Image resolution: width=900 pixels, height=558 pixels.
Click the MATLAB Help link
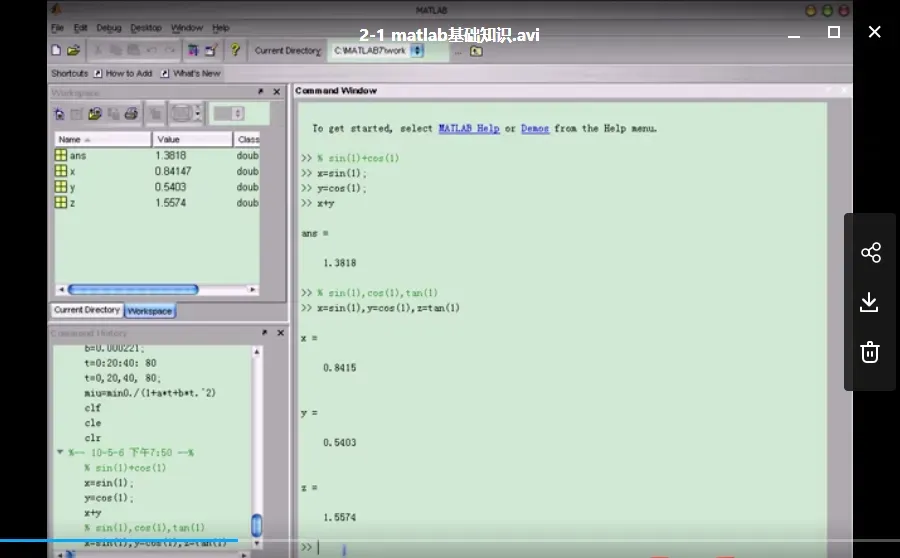[469, 129]
